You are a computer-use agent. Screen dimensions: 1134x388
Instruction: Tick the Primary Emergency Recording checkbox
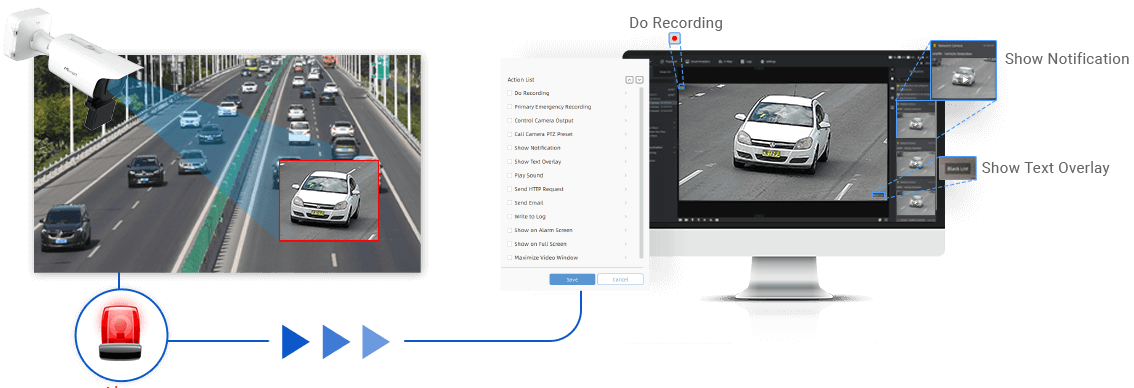tap(510, 107)
